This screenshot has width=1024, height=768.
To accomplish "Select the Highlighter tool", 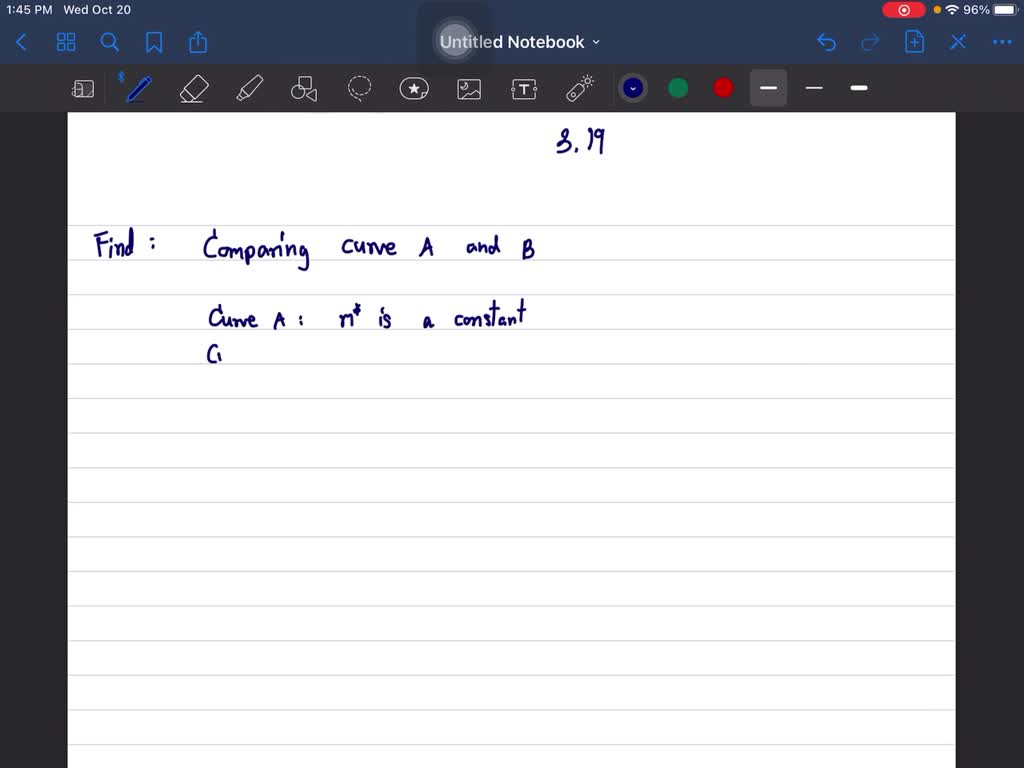I will click(x=249, y=88).
